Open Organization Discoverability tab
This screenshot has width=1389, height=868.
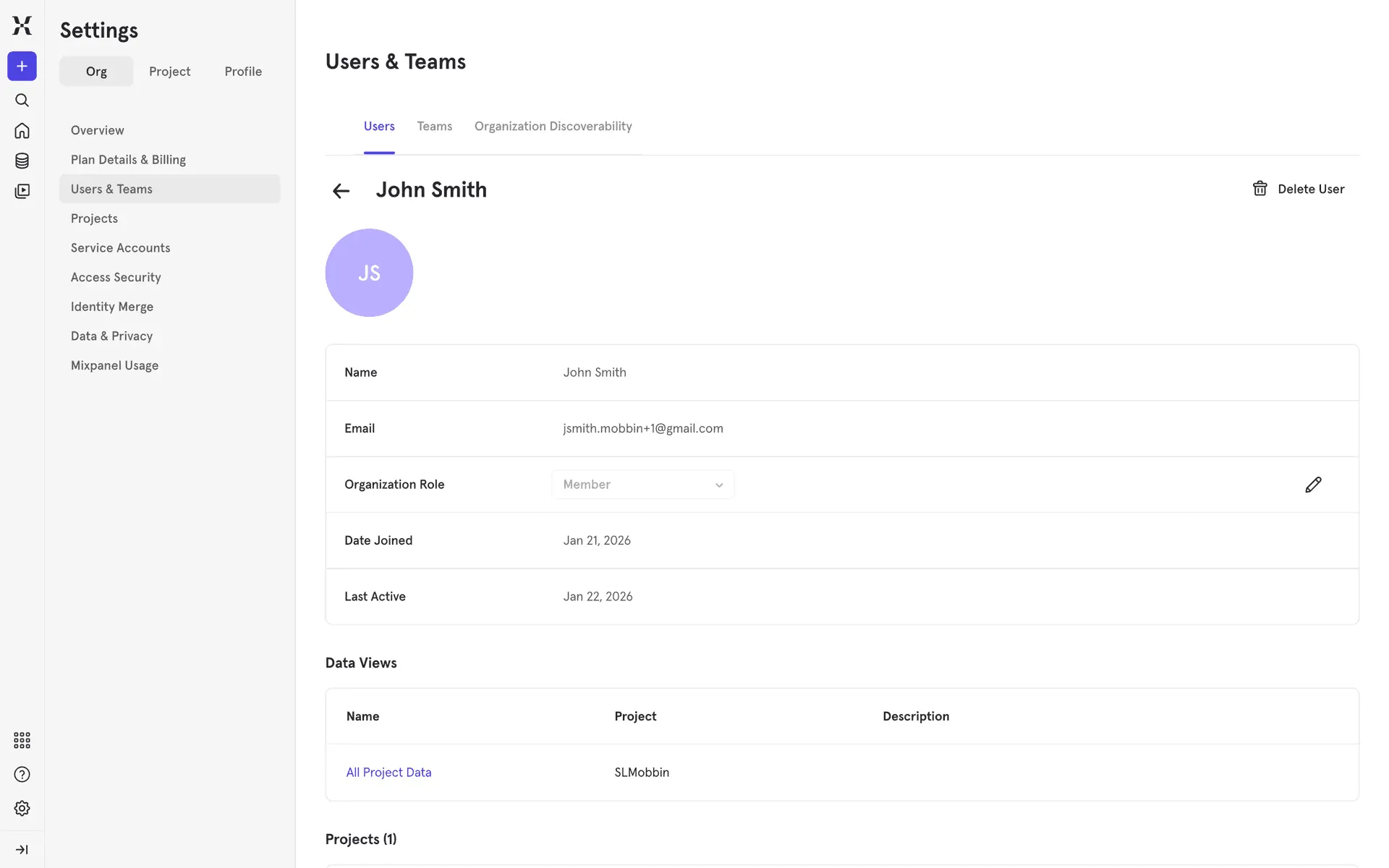tap(553, 127)
